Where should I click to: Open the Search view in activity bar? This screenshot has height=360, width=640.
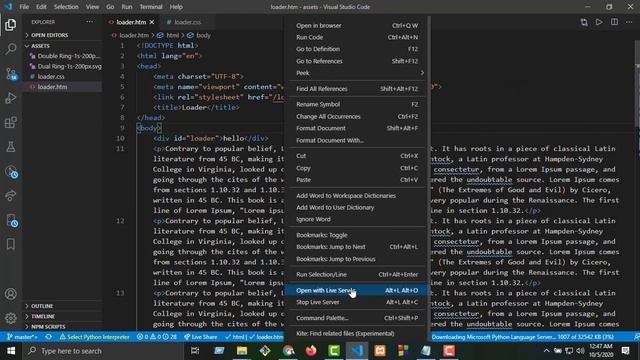[x=11, y=49]
